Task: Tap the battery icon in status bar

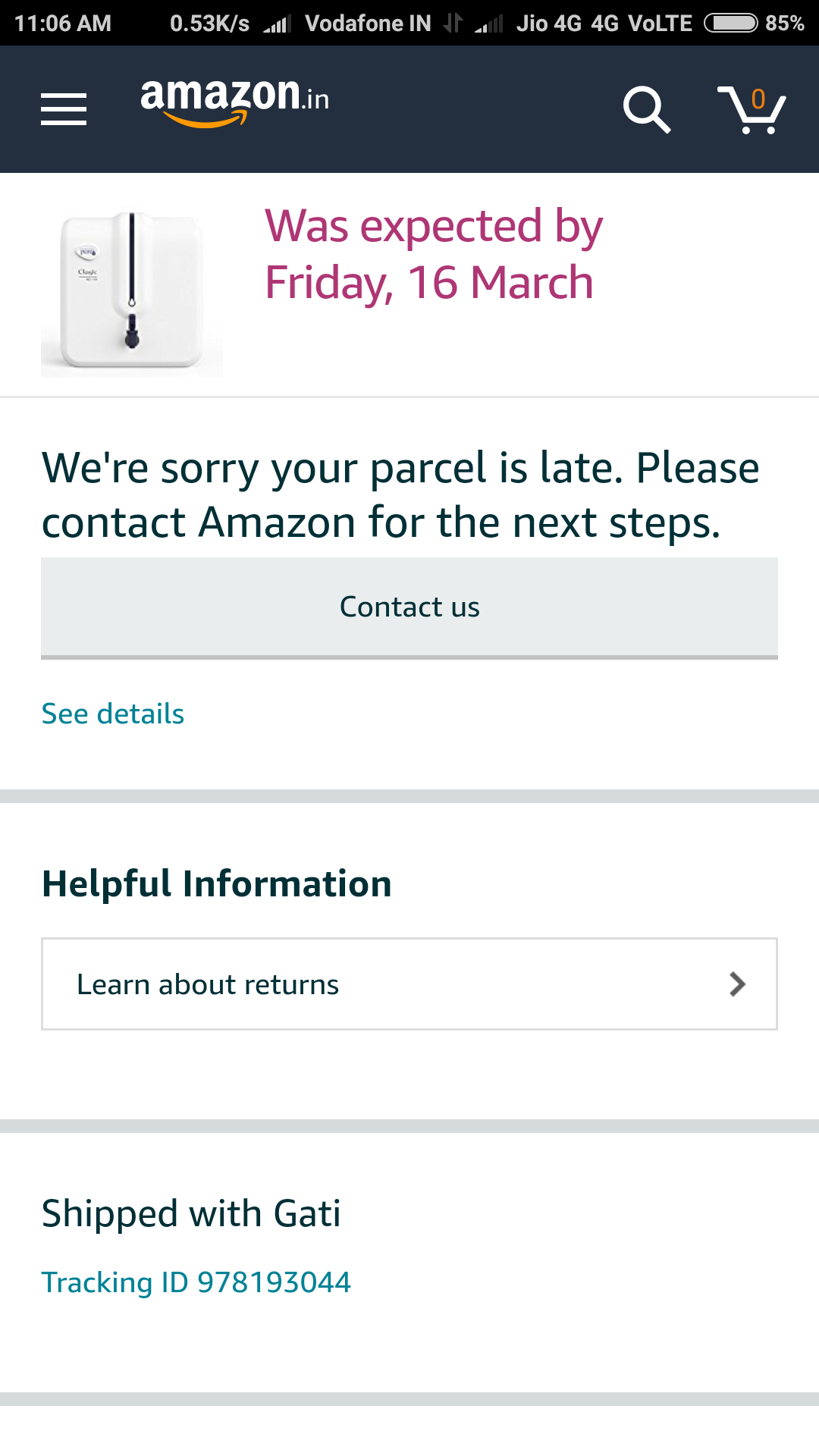Action: 730,24
